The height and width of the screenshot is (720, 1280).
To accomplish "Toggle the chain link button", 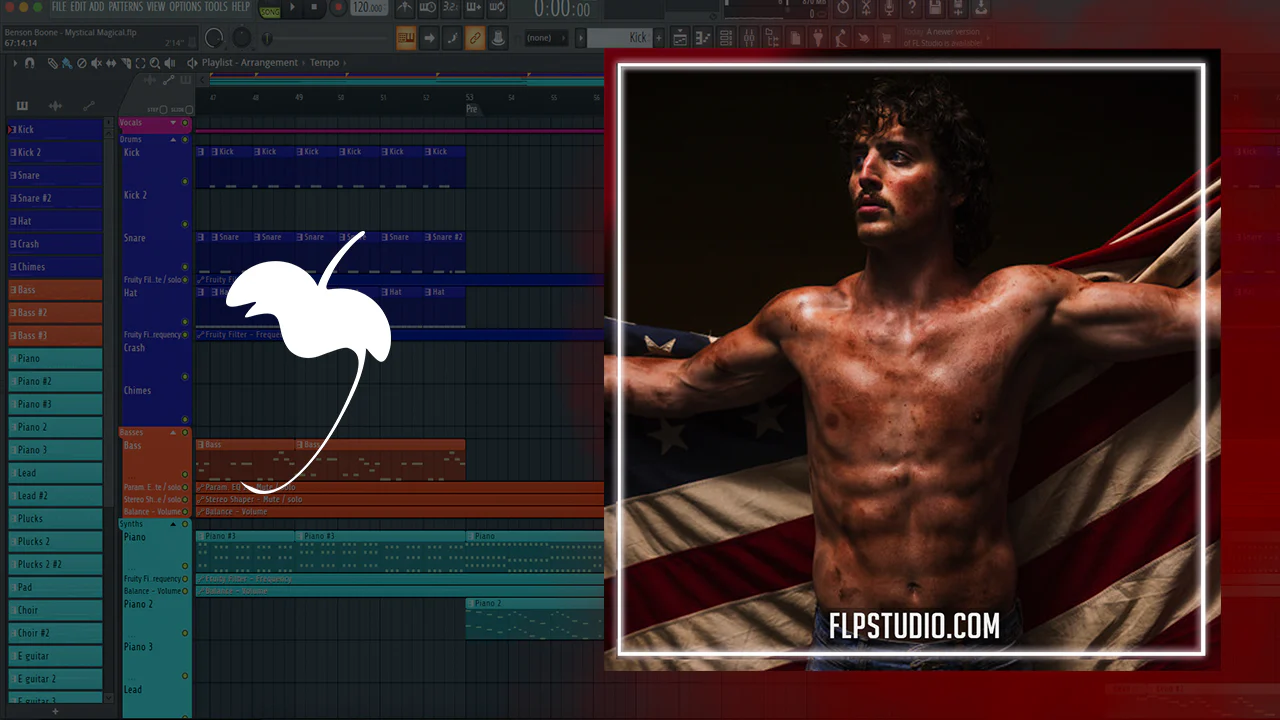I will coord(475,38).
